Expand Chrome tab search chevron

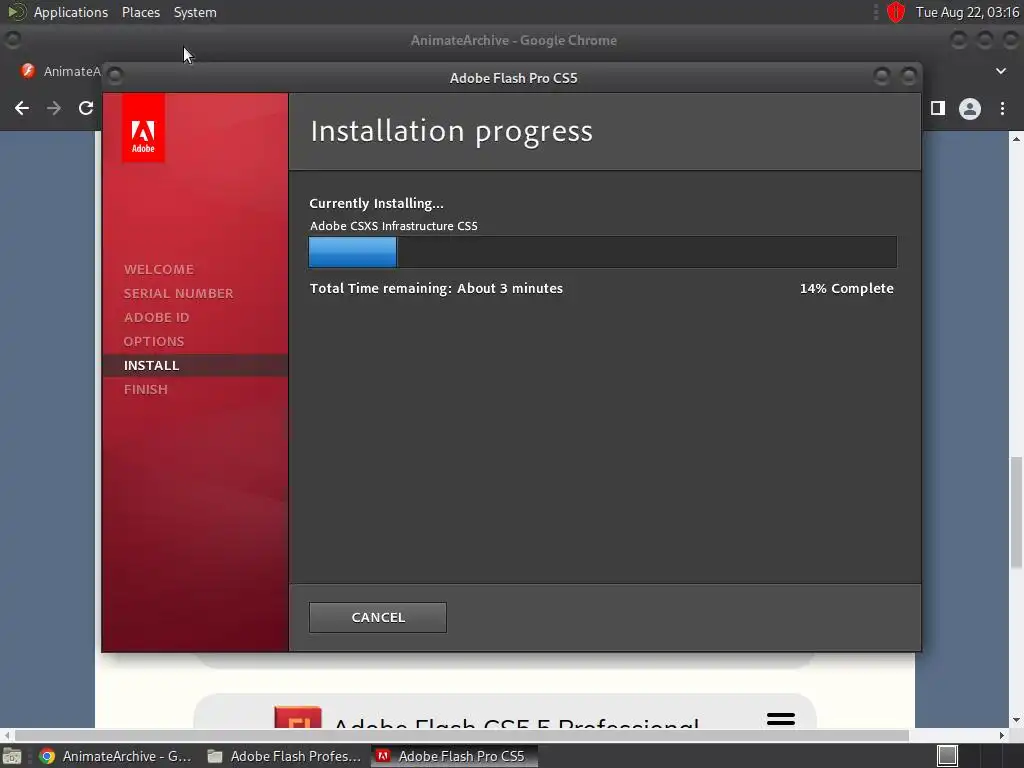[x=1000, y=71]
